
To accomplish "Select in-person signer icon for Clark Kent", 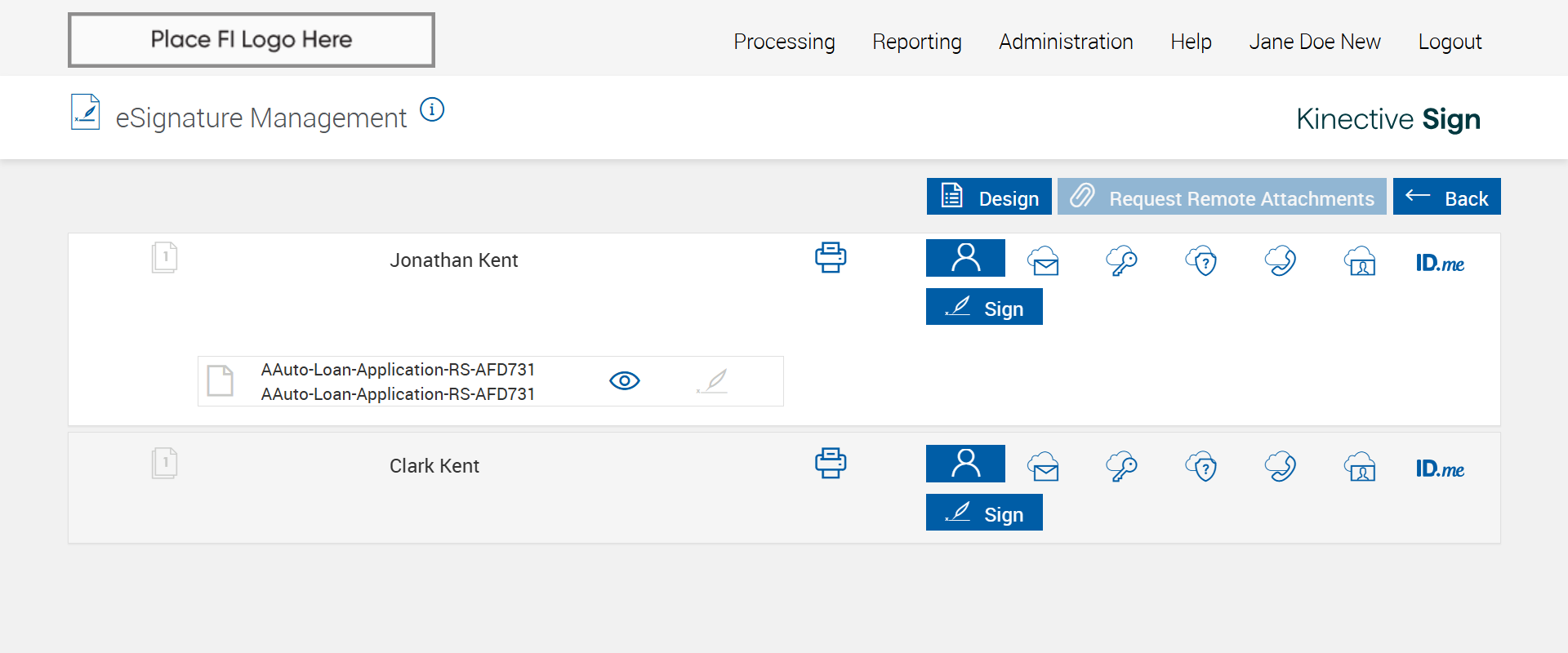I will [x=965, y=464].
